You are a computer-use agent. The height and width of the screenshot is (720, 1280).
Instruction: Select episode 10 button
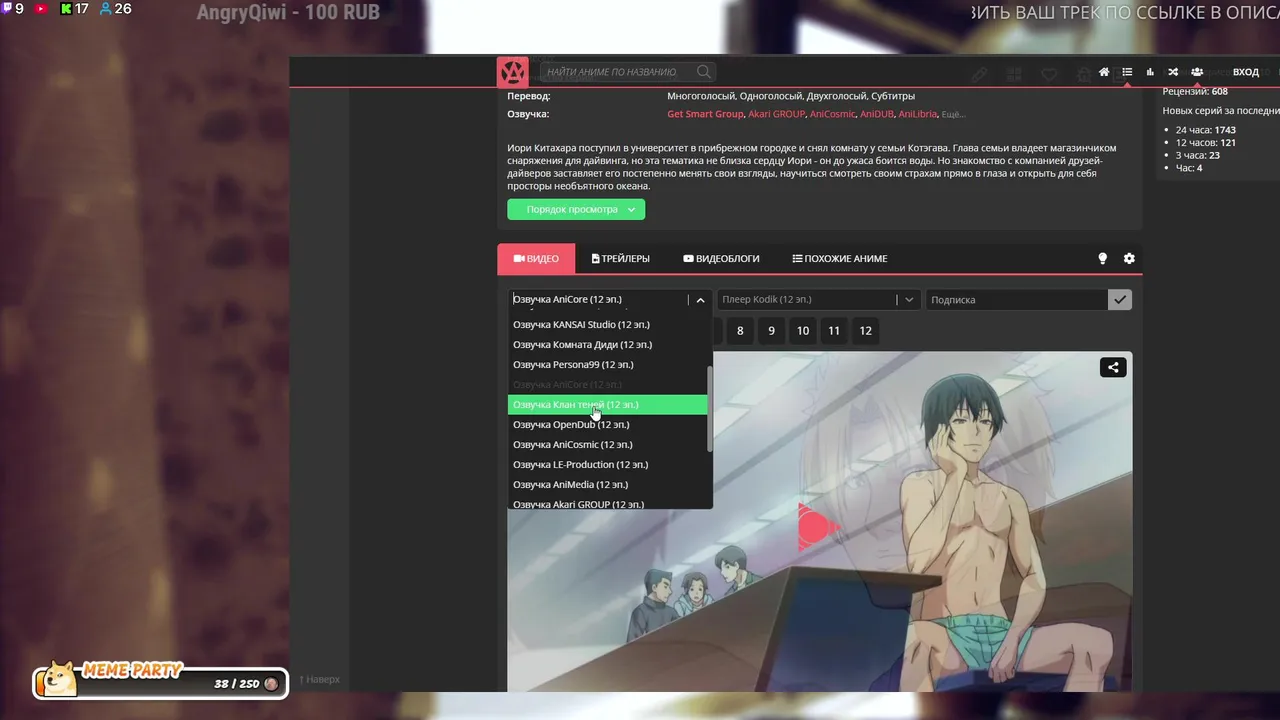[x=802, y=330]
